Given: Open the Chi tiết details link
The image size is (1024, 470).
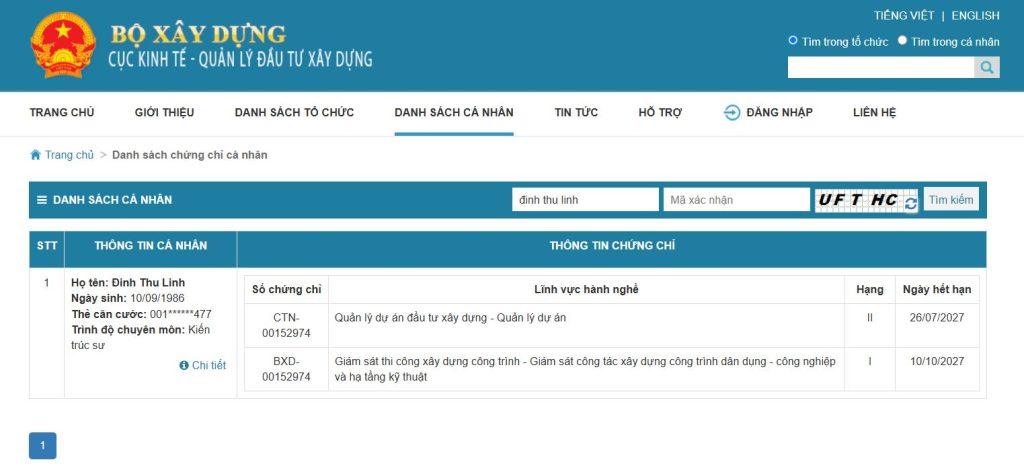Looking at the screenshot, I should (209, 366).
